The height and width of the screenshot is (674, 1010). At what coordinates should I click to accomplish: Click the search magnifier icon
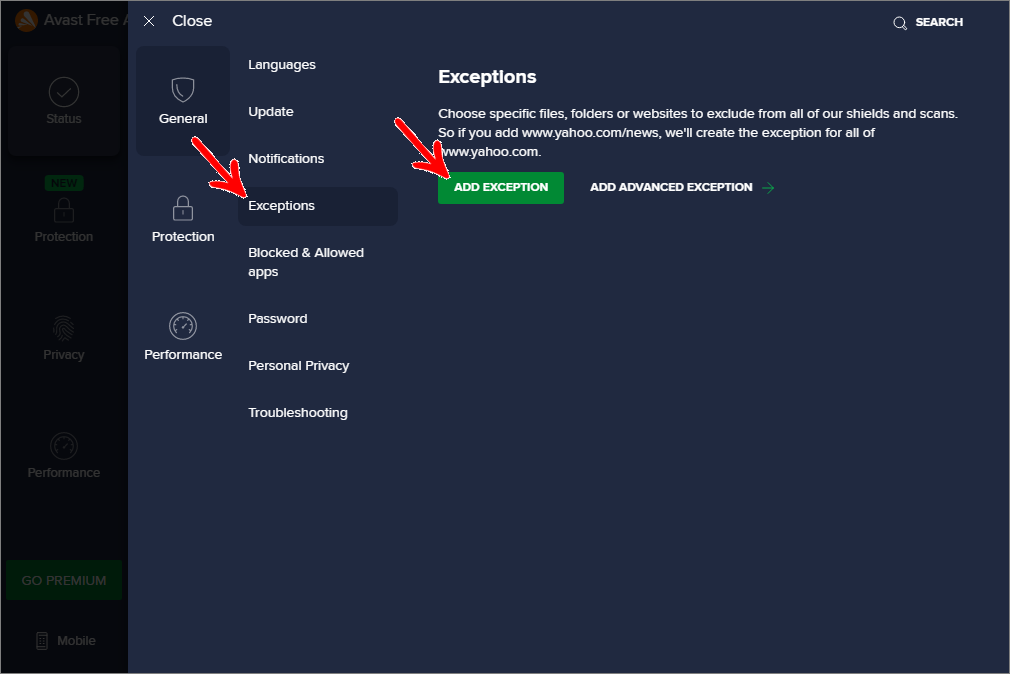coord(900,22)
